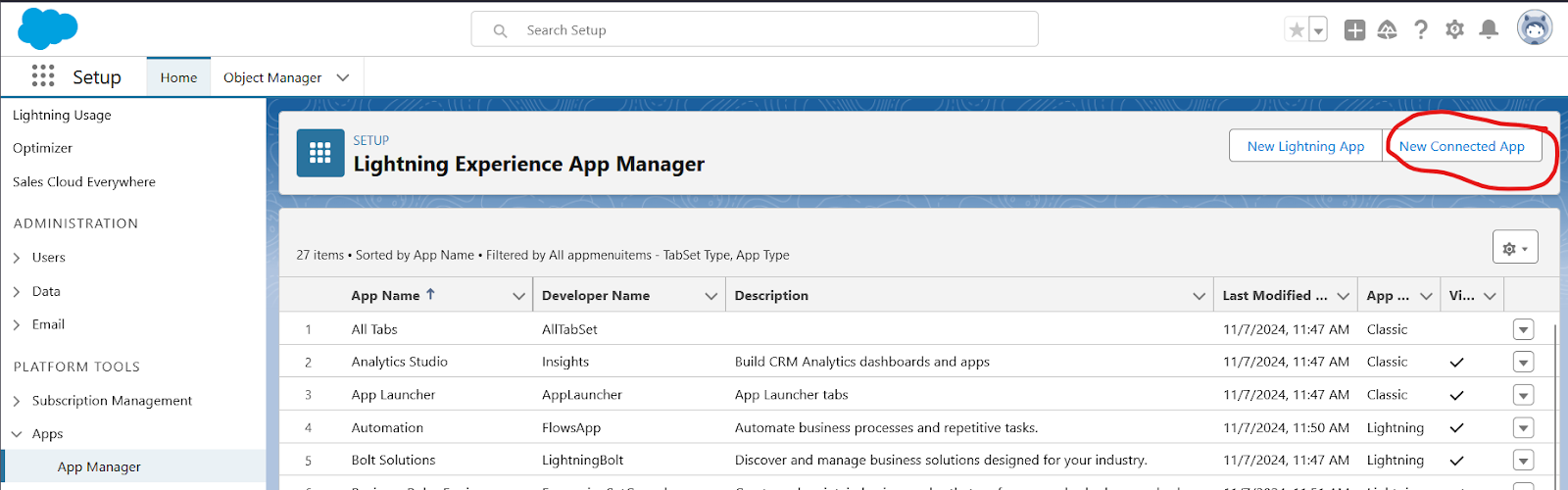The width and height of the screenshot is (1568, 490).
Task: Sort by the App Name column
Action: click(x=385, y=295)
